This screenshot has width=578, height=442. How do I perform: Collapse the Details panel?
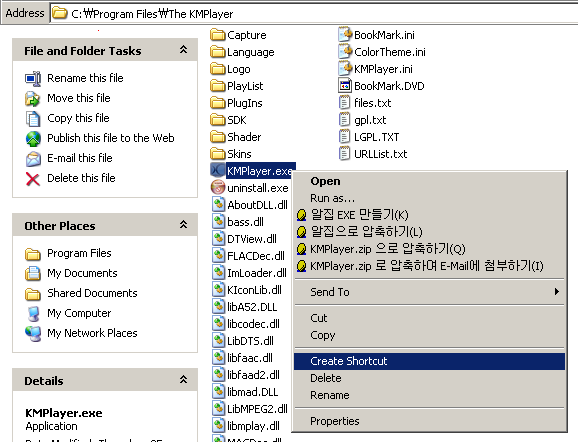[183, 379]
